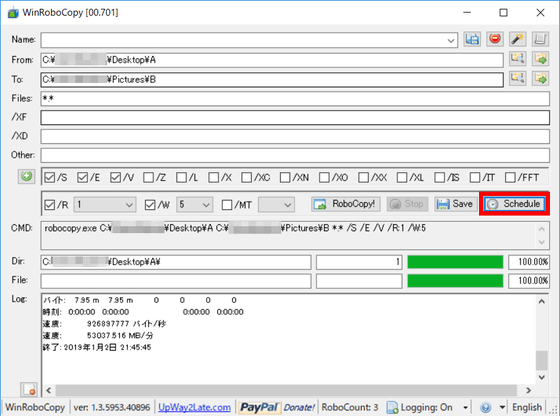Open the /R retry count dropdown

coord(129,205)
